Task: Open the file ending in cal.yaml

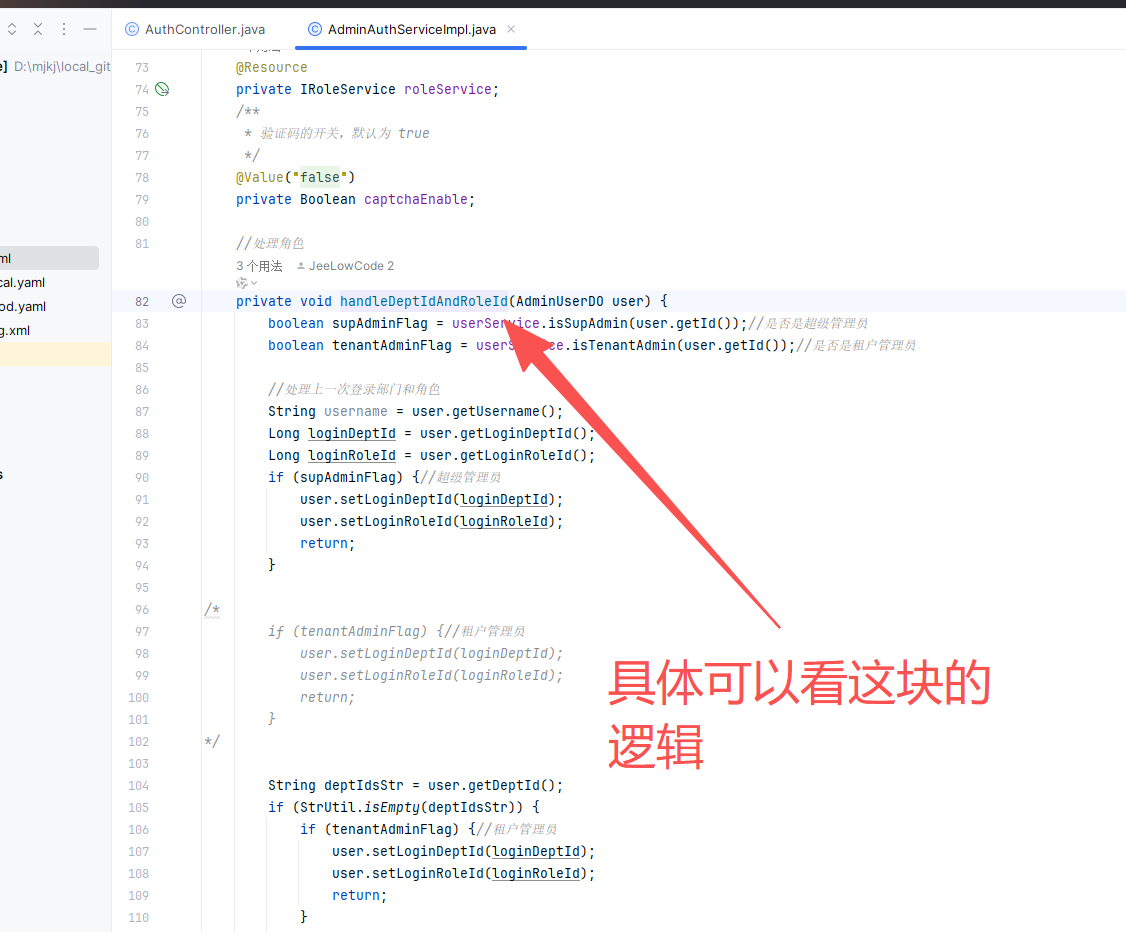Action: pos(22,283)
